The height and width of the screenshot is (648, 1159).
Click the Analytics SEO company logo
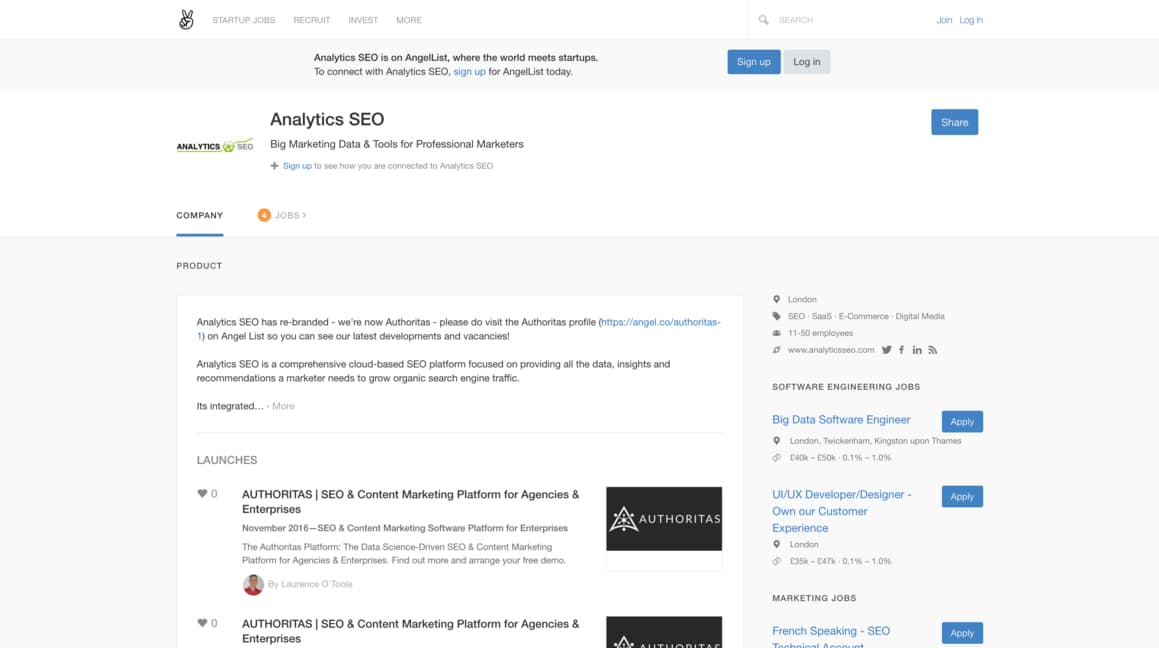coord(215,146)
